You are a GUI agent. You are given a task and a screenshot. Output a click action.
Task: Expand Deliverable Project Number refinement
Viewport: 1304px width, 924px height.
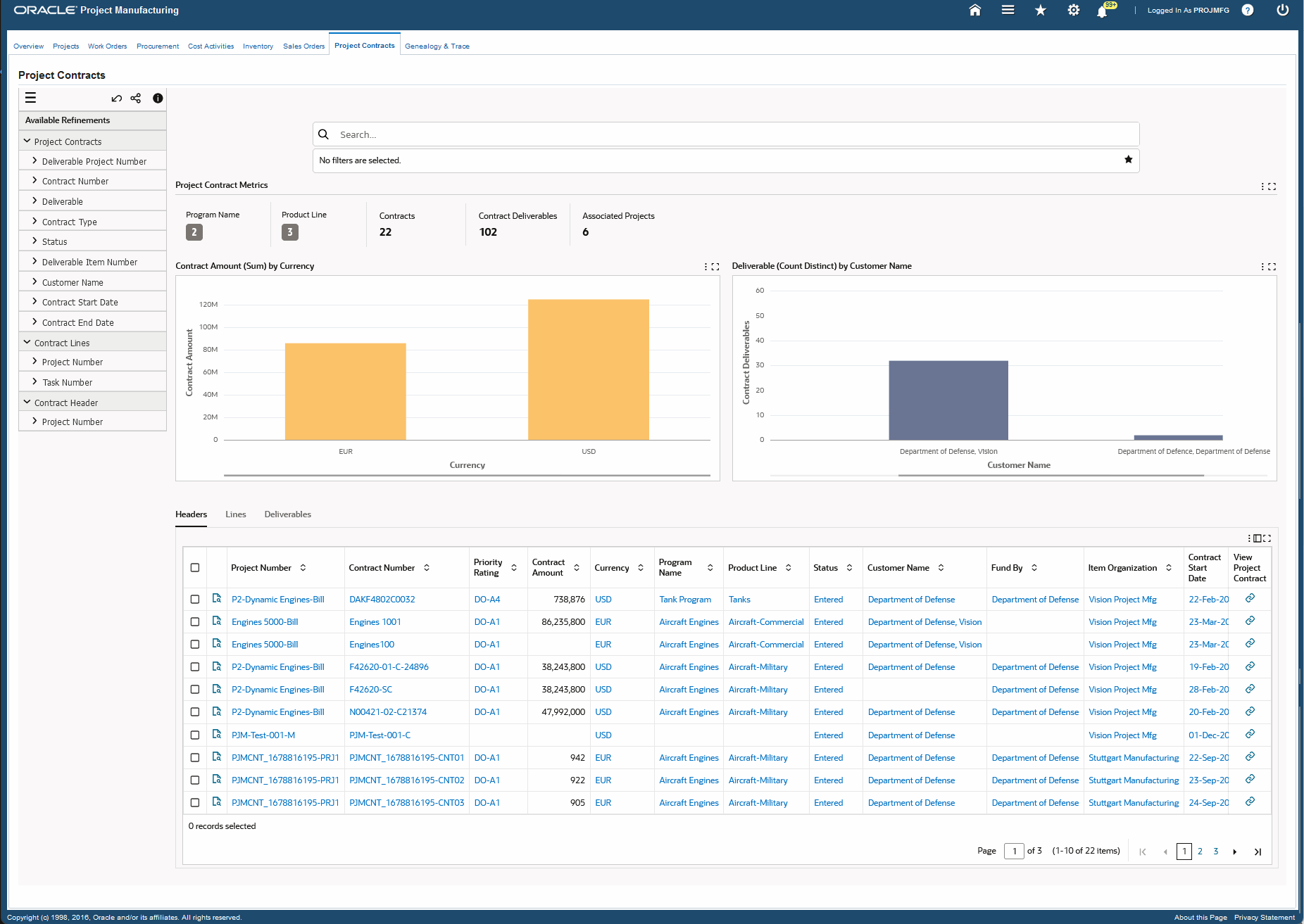(x=35, y=160)
